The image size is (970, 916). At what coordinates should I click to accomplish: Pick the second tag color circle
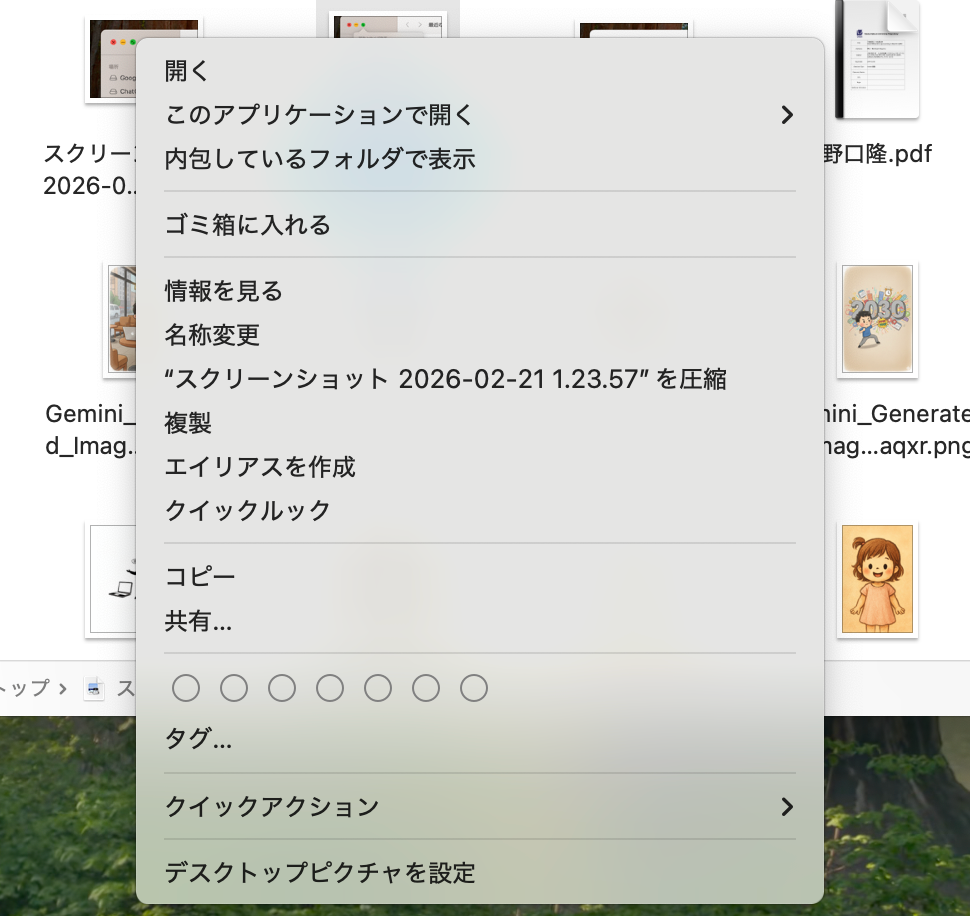[234, 688]
